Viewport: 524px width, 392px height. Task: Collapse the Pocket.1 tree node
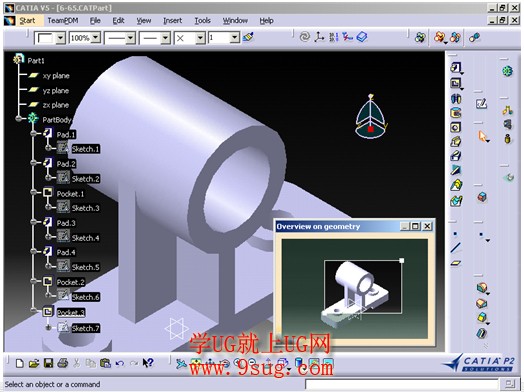click(x=33, y=192)
